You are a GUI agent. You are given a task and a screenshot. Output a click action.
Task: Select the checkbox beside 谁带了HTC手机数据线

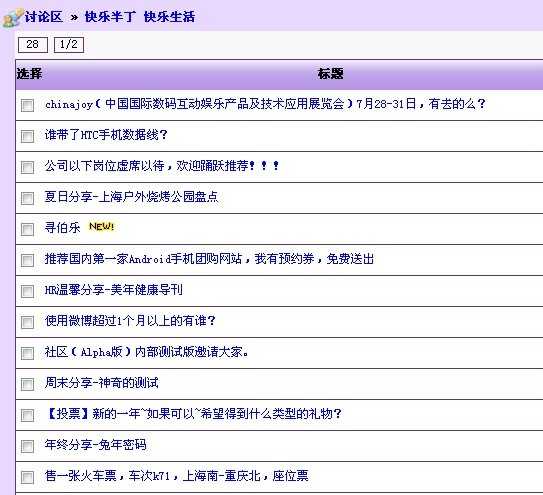coord(27,136)
